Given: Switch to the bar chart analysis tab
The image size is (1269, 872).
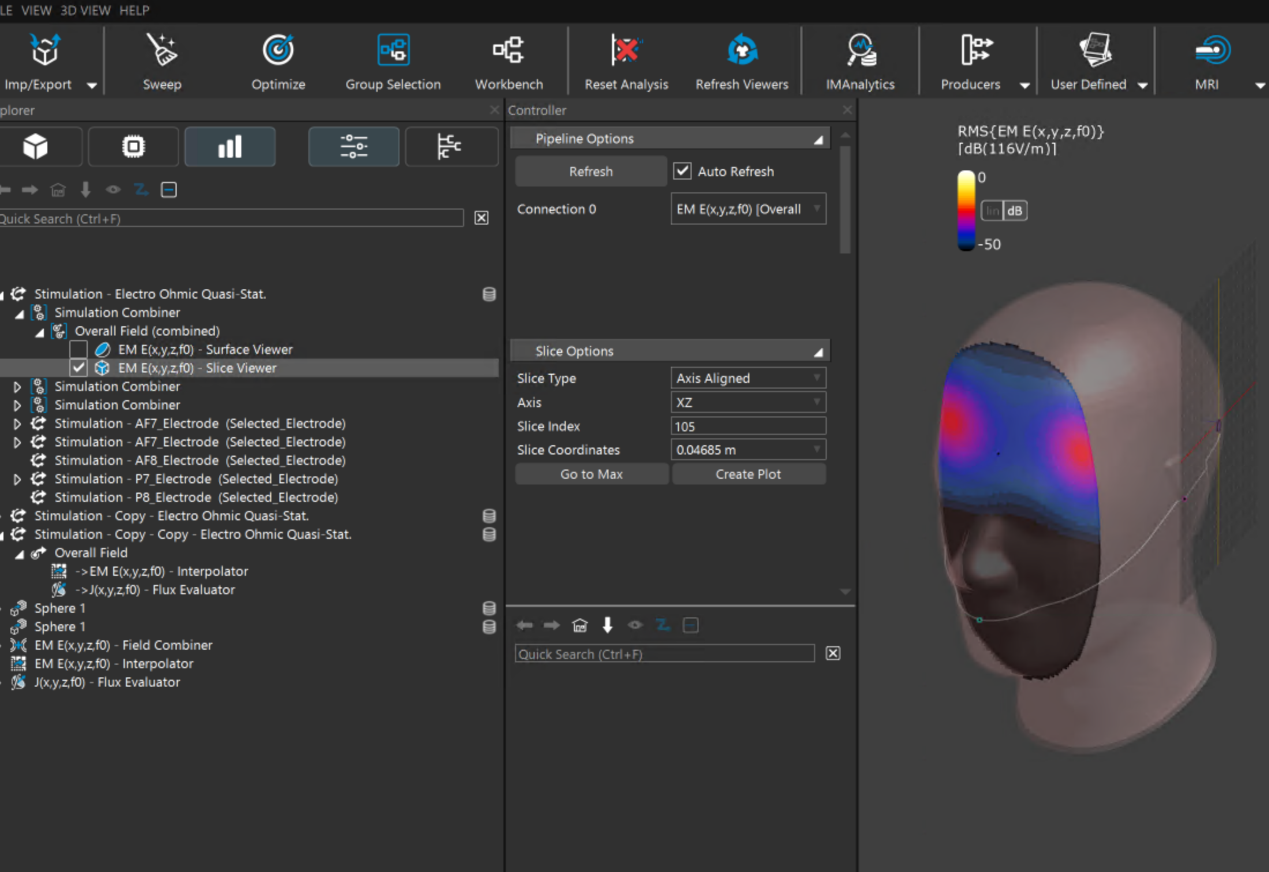Looking at the screenshot, I should point(230,147).
